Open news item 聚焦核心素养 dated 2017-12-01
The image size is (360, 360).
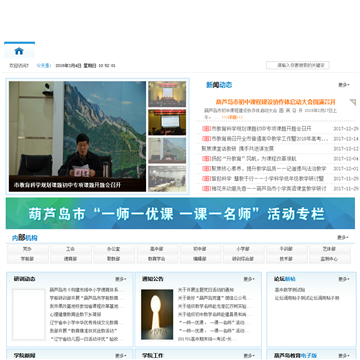pos(269,169)
